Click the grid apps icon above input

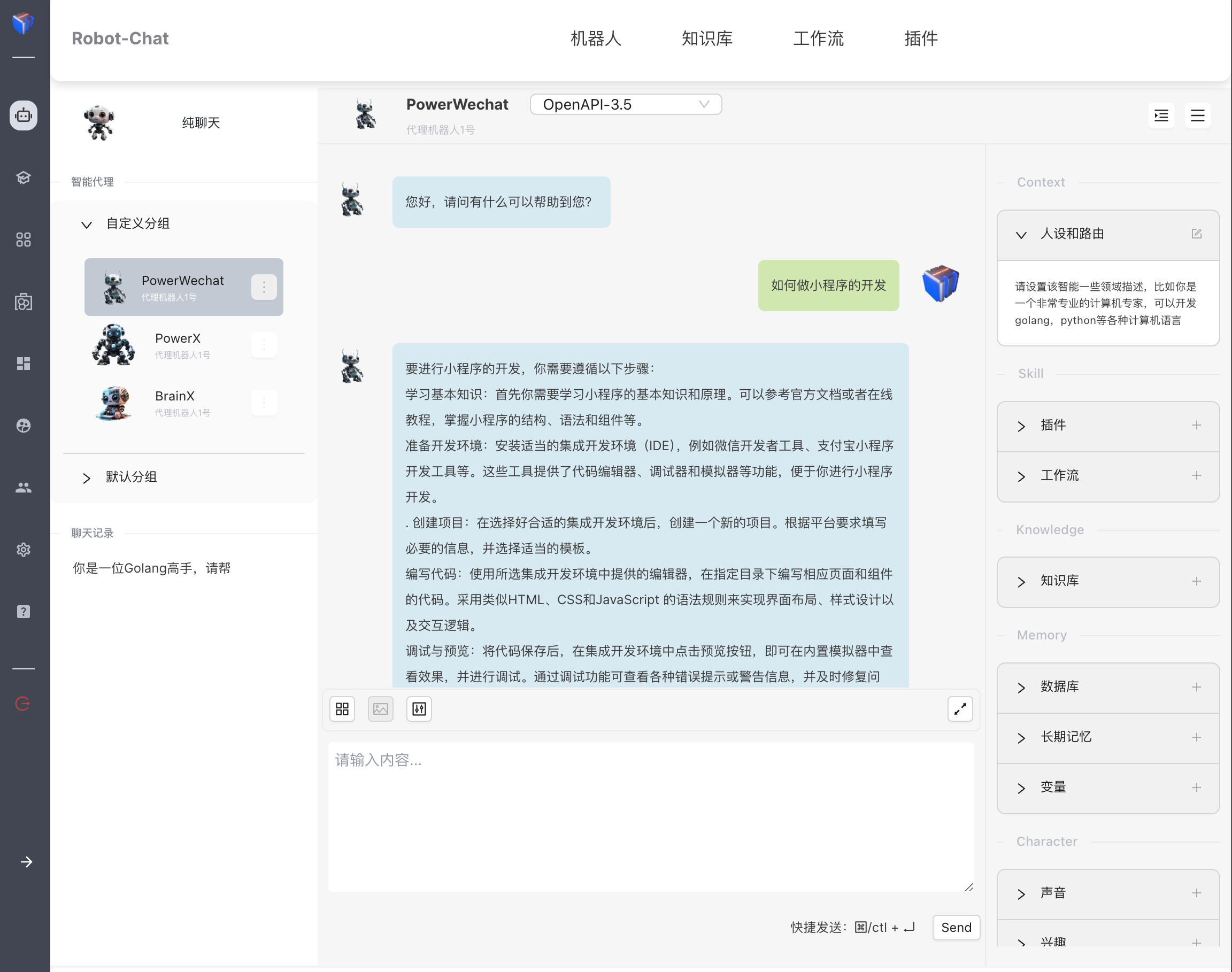(x=342, y=709)
